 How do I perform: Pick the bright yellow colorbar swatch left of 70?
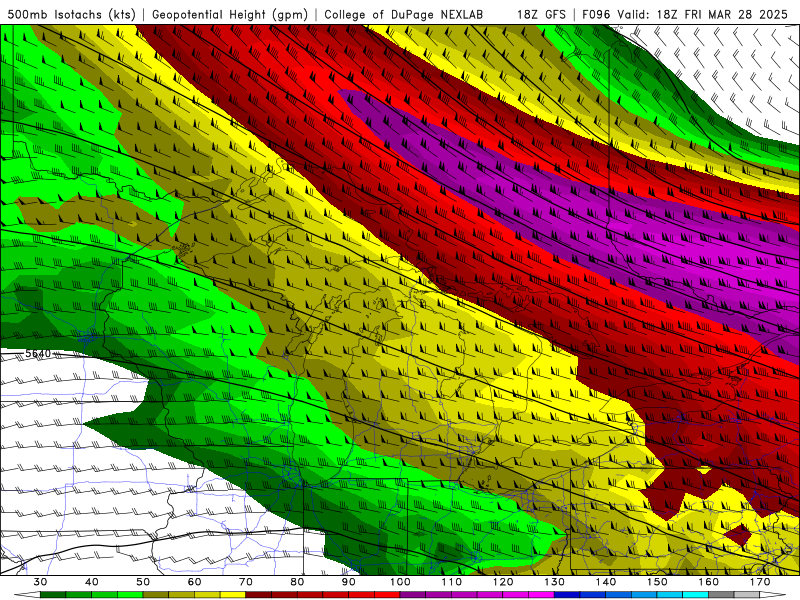[x=233, y=595]
